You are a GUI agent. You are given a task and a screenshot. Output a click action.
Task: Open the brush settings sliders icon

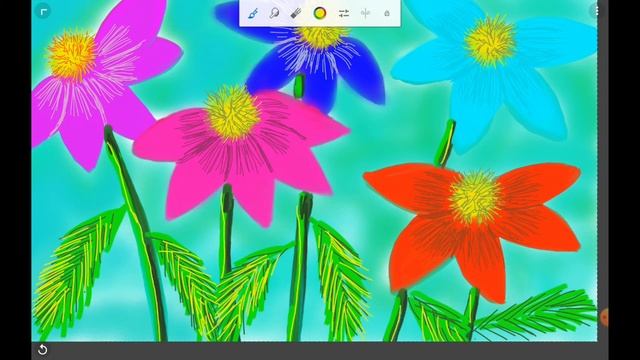(344, 13)
